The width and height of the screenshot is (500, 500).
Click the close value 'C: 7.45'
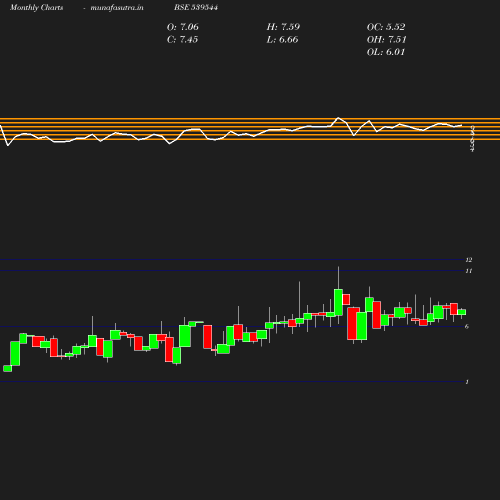coord(182,39)
